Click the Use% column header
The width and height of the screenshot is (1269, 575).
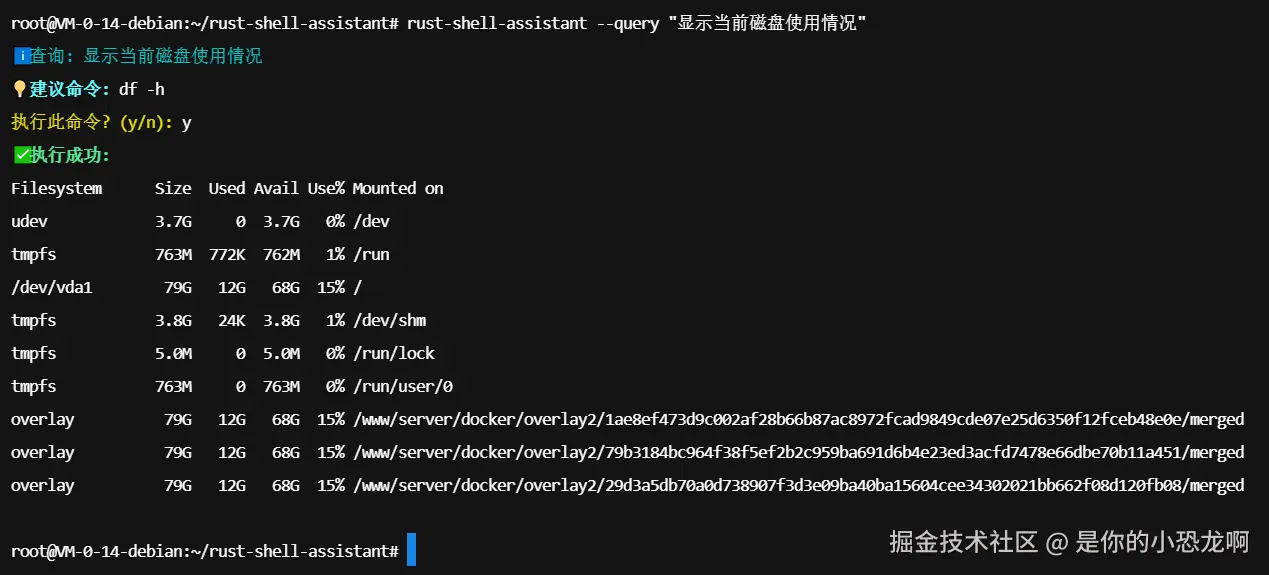click(326, 188)
